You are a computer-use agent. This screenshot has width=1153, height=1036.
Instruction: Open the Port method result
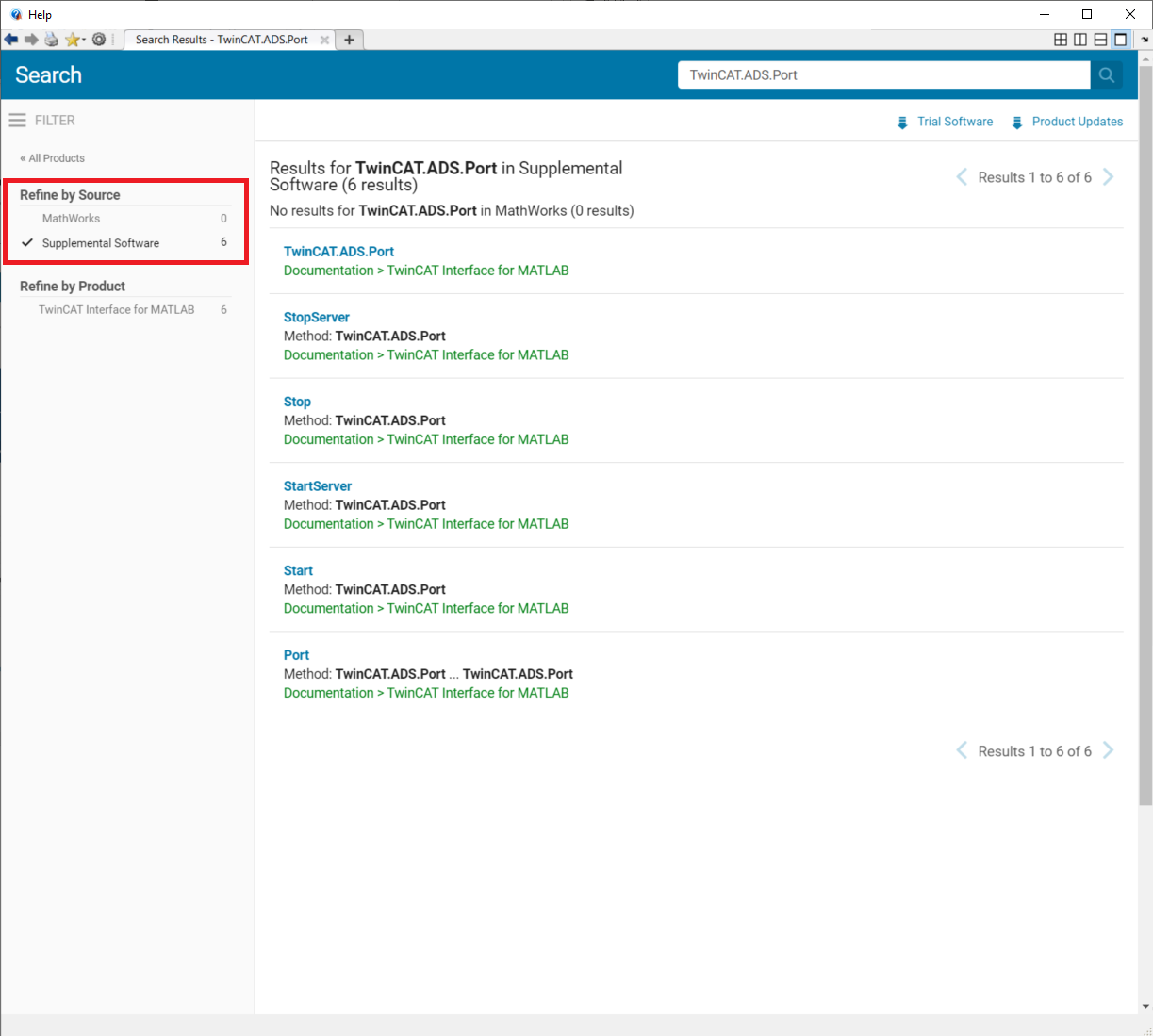pyautogui.click(x=296, y=655)
